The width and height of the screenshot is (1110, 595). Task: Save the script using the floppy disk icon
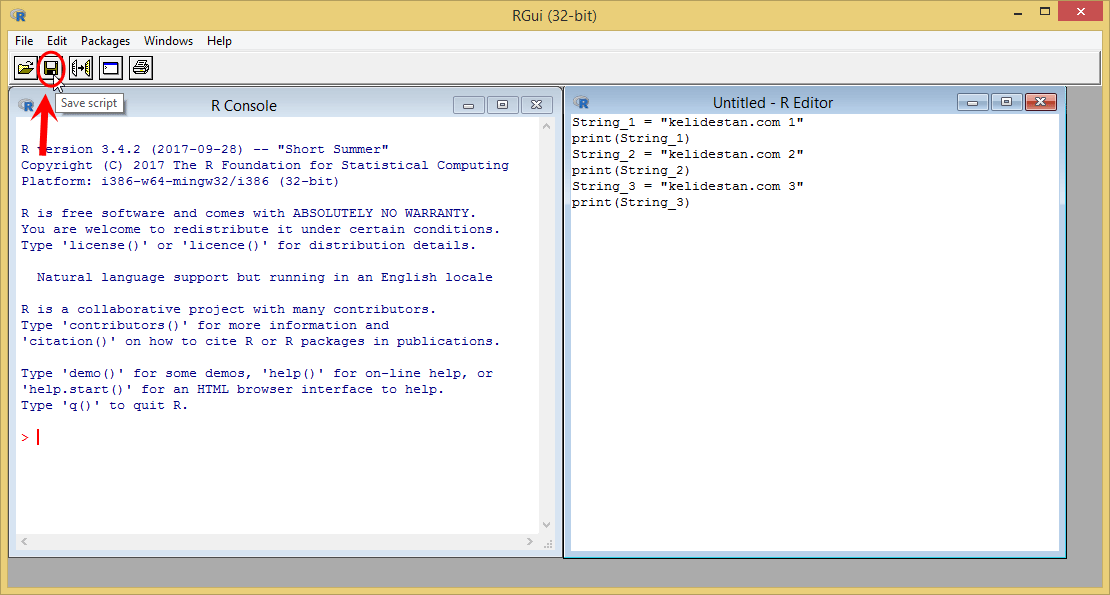(51, 68)
